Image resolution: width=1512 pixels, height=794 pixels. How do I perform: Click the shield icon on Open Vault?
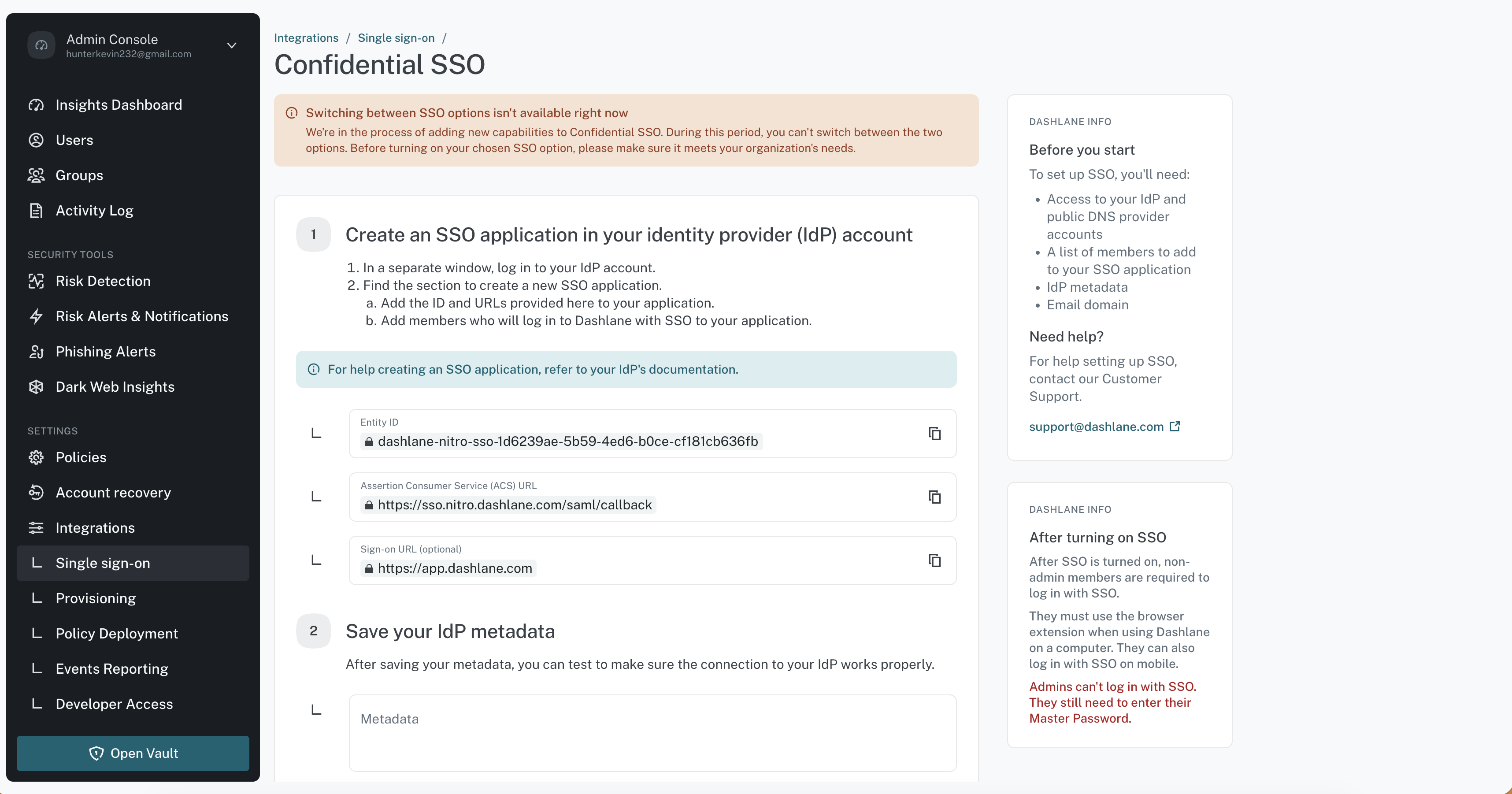[96, 753]
